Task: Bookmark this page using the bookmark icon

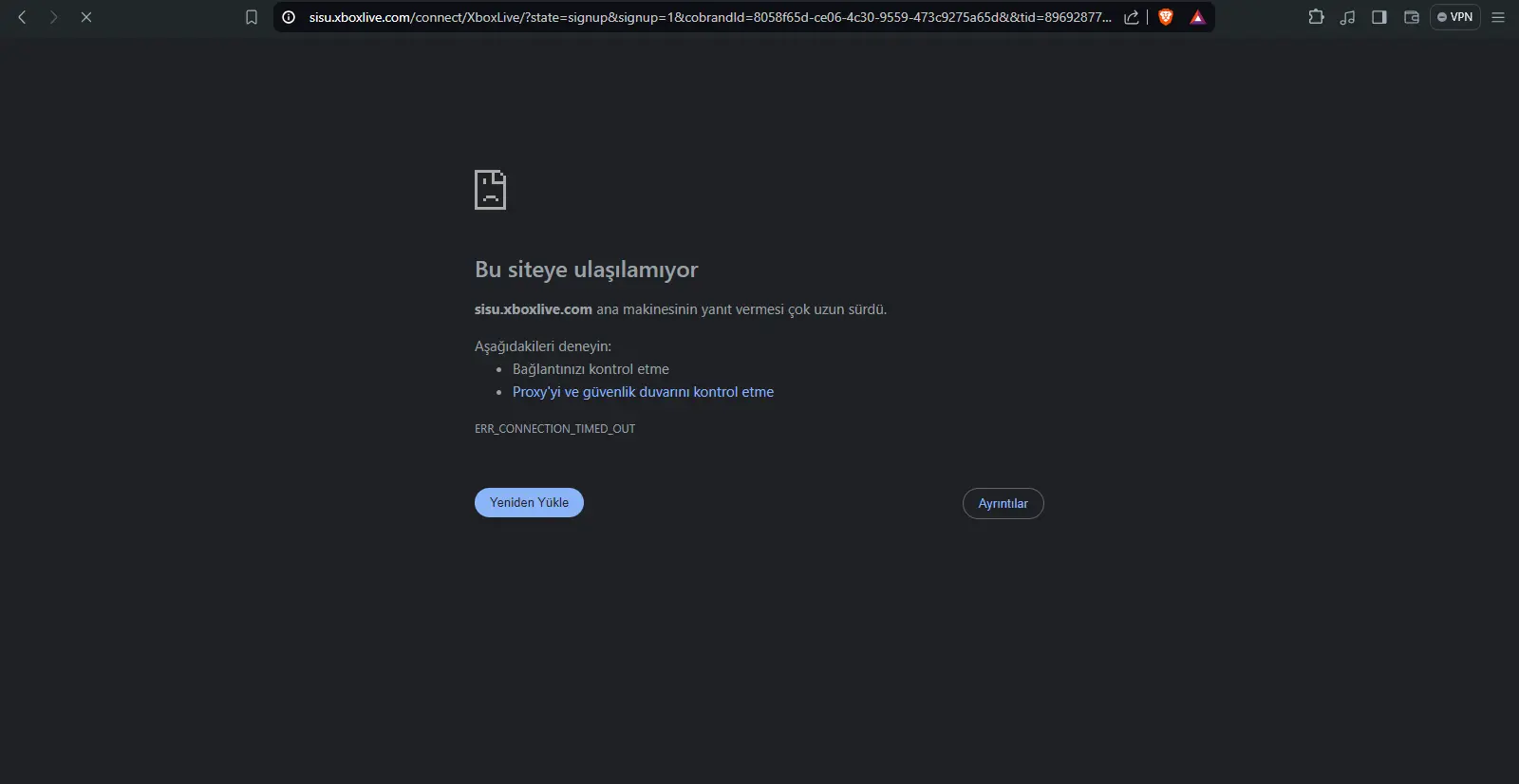Action: point(252,17)
